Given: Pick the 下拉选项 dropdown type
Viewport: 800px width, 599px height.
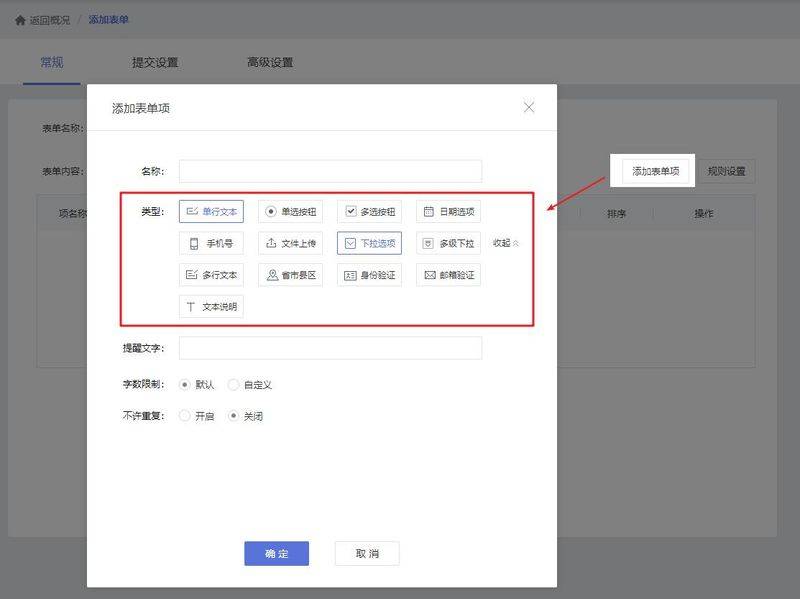Looking at the screenshot, I should click(x=369, y=243).
